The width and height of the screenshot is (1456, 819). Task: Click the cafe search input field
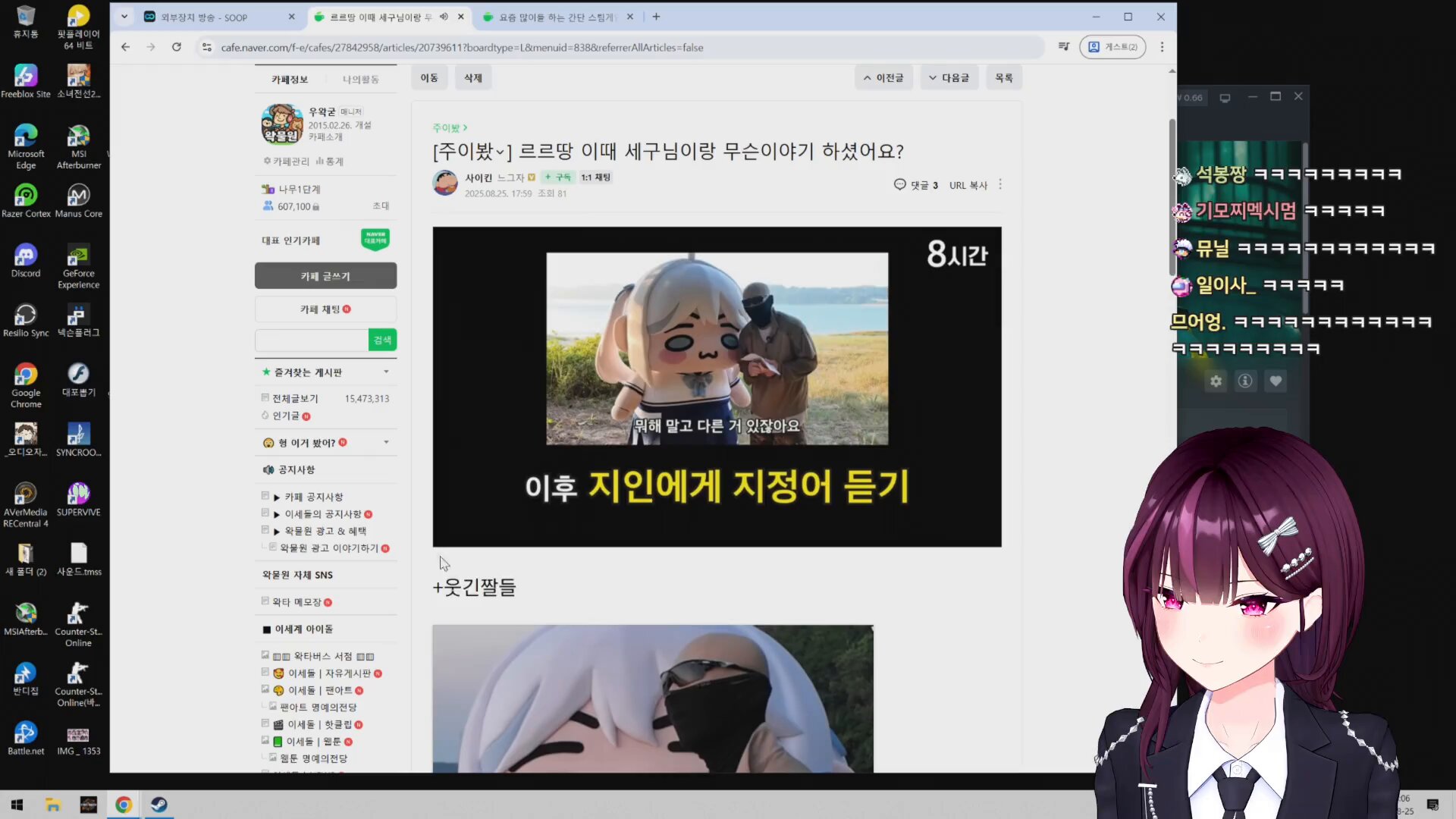coord(312,340)
